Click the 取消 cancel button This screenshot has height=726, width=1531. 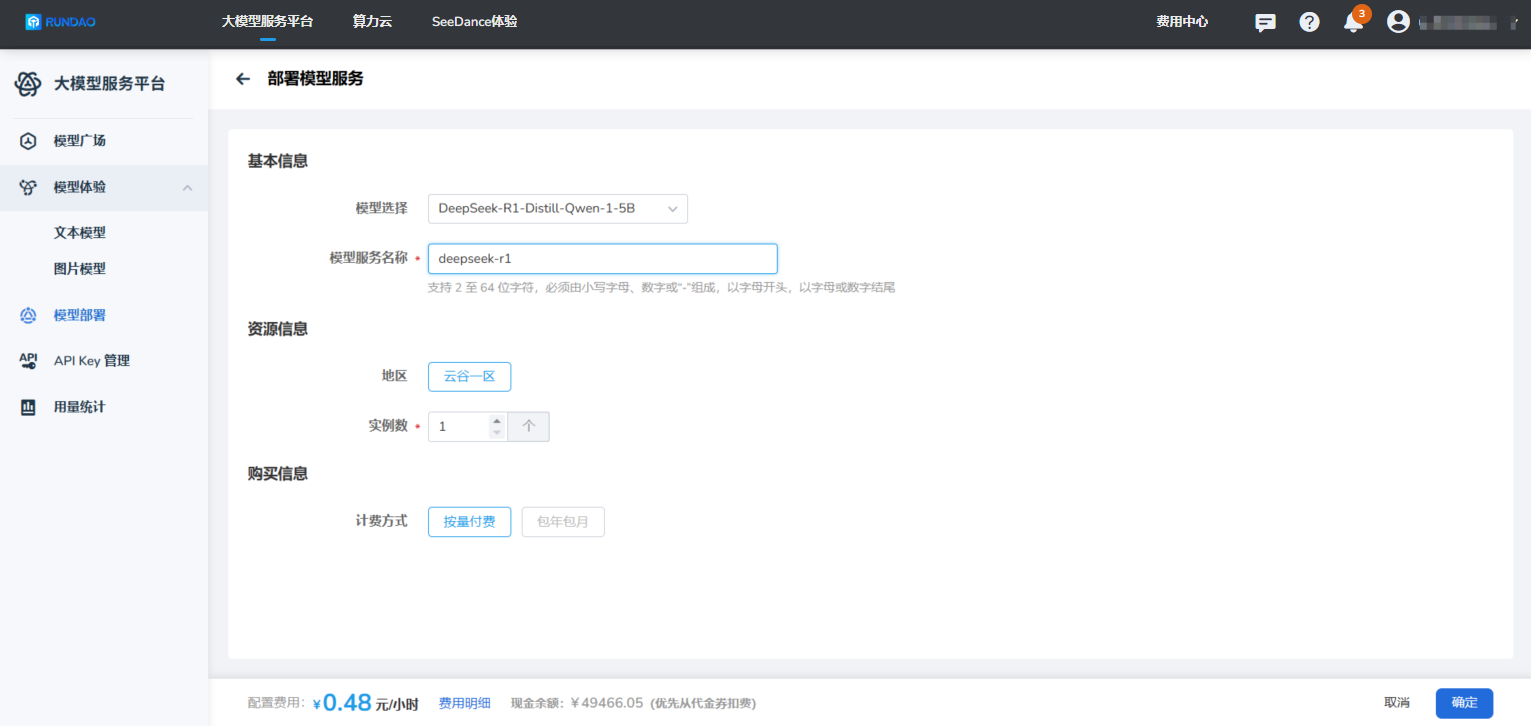[x=1397, y=703]
